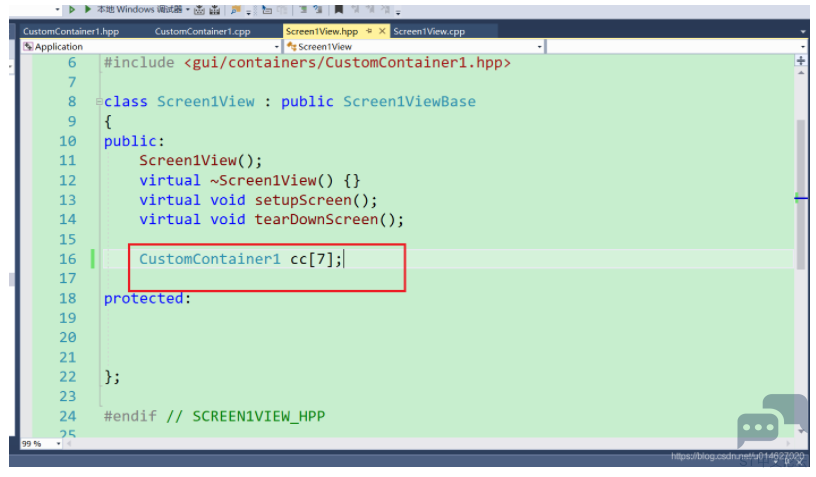Click the word Screen1ViewBase in class declaration

pyautogui.click(x=409, y=101)
